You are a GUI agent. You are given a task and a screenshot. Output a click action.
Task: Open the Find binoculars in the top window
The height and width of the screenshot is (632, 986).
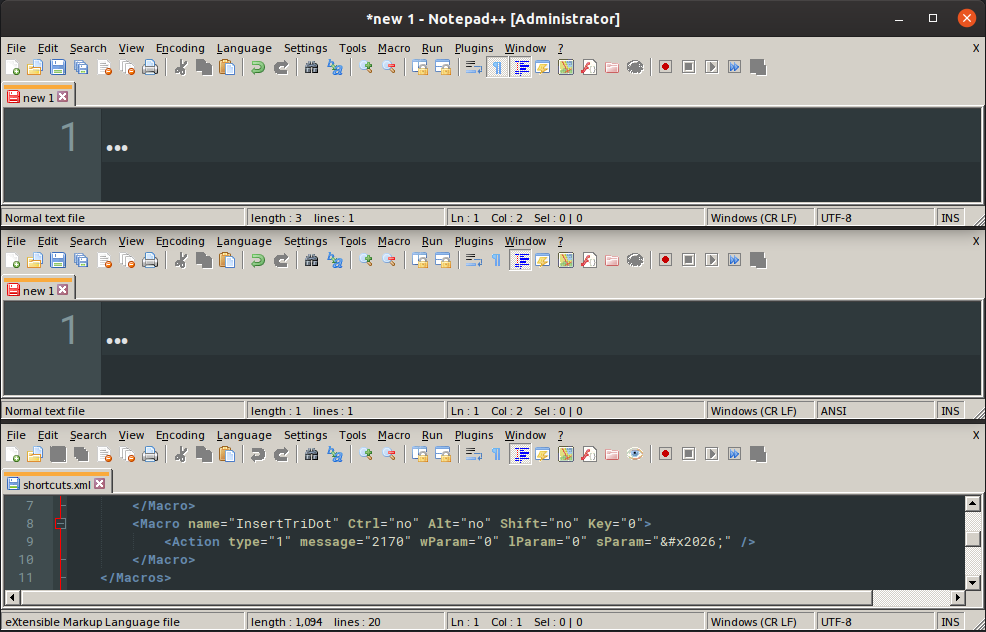[x=312, y=67]
